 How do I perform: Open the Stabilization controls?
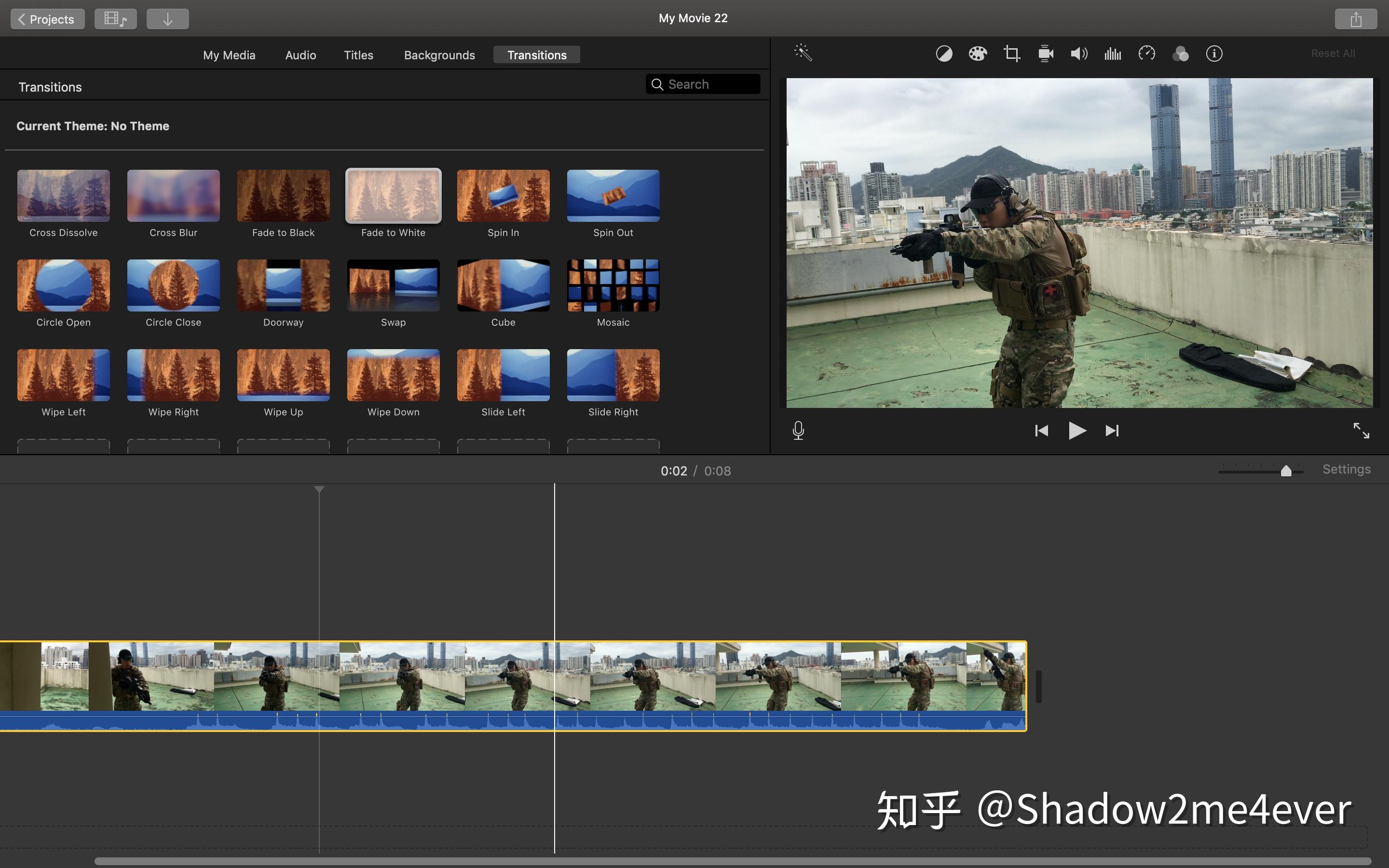[x=1045, y=53]
